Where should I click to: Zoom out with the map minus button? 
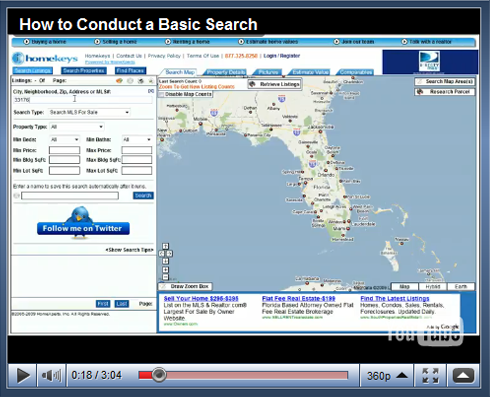(165, 277)
